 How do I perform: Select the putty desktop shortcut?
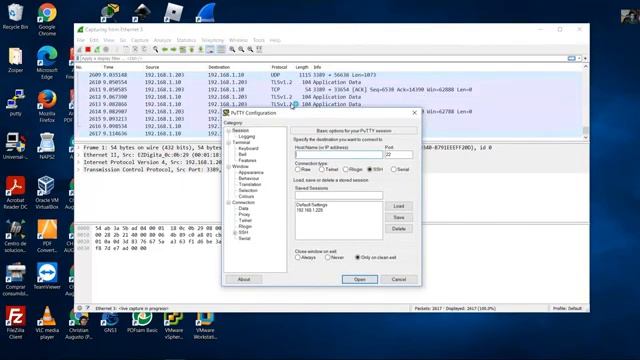pyautogui.click(x=16, y=103)
